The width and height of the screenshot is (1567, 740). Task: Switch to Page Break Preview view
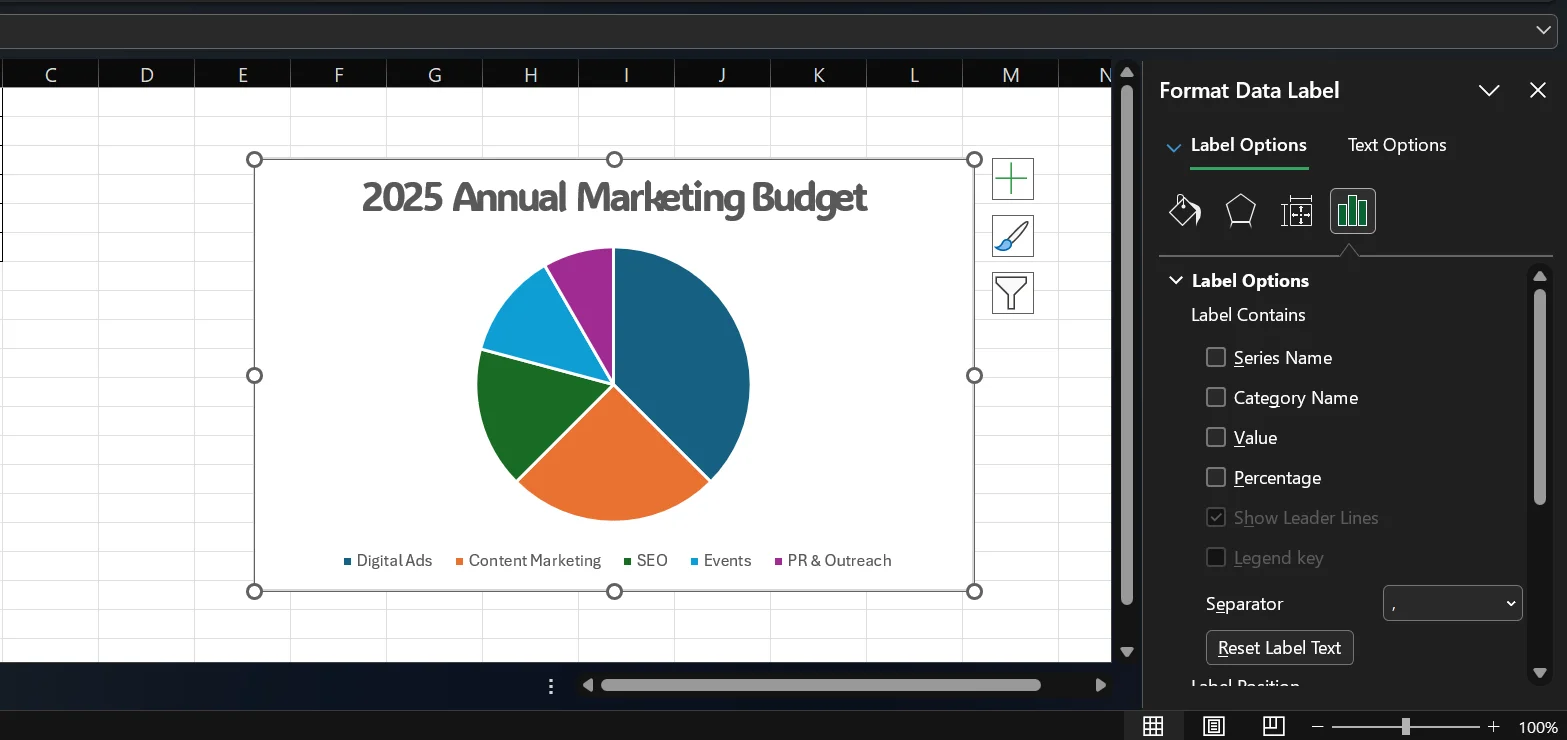[1273, 726]
